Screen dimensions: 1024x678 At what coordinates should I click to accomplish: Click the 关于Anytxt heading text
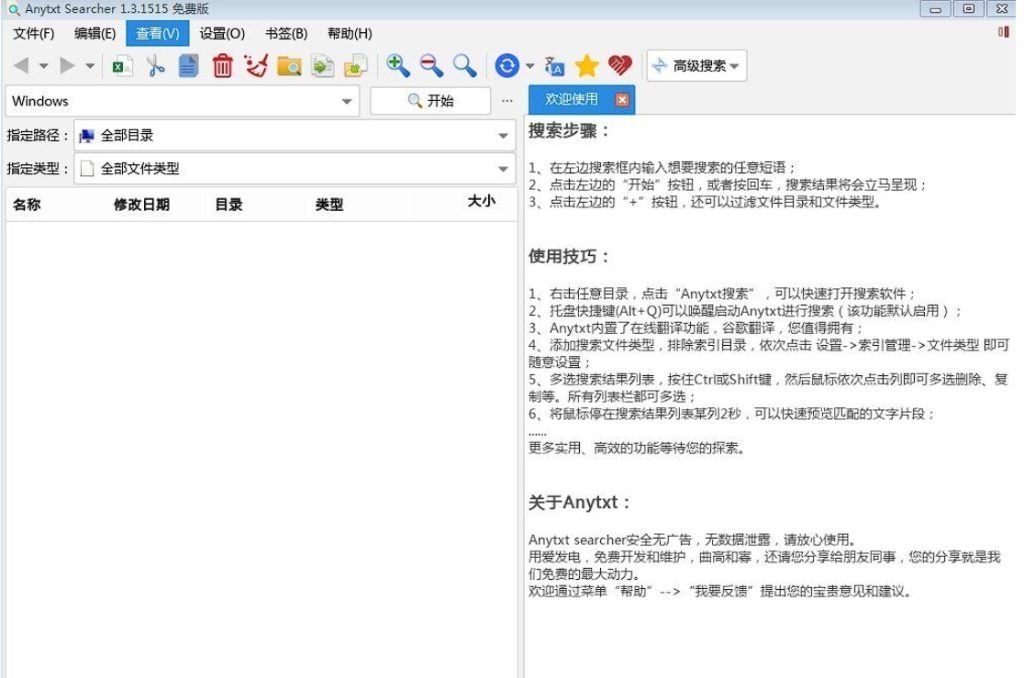579,502
